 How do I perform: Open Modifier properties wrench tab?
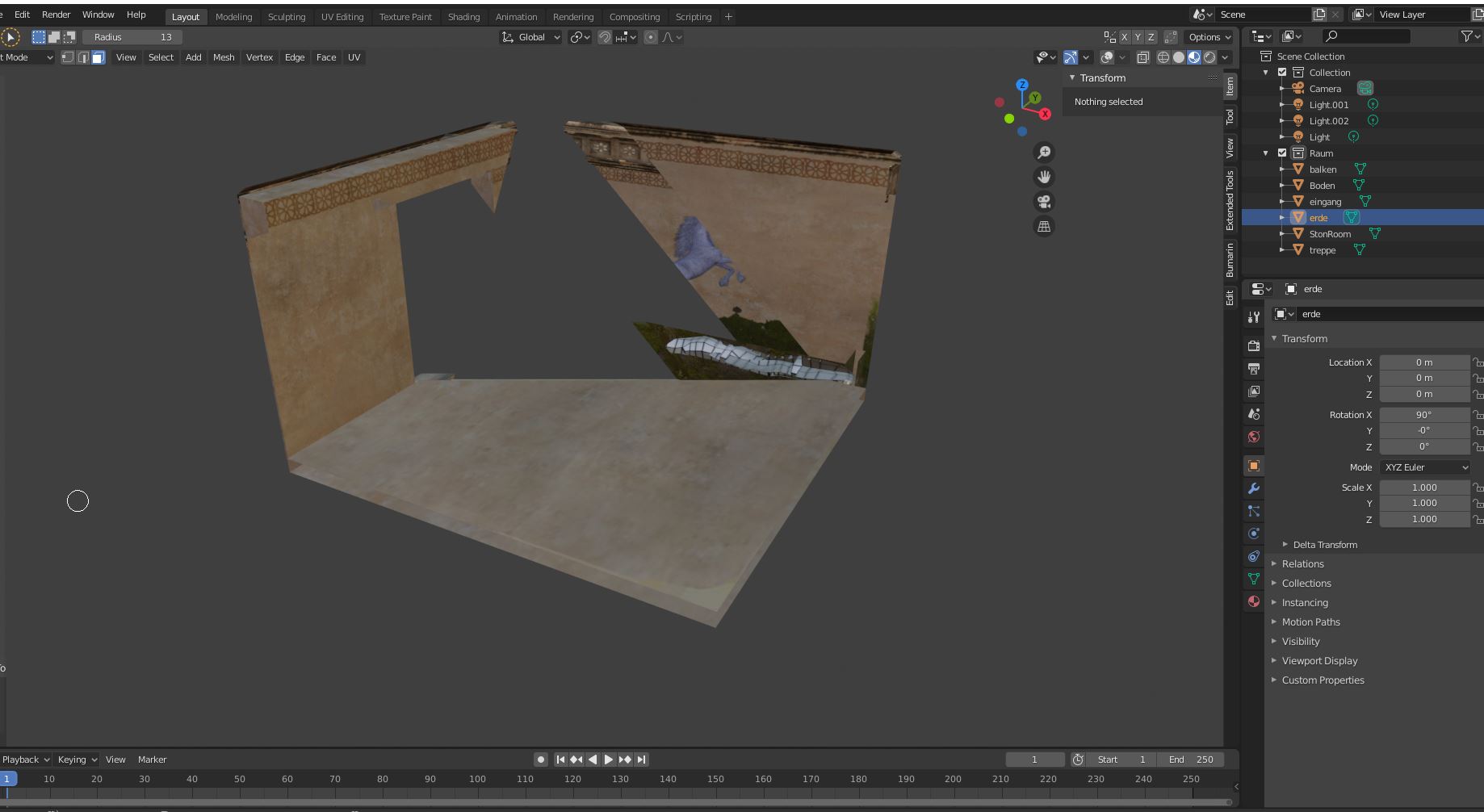(1254, 488)
